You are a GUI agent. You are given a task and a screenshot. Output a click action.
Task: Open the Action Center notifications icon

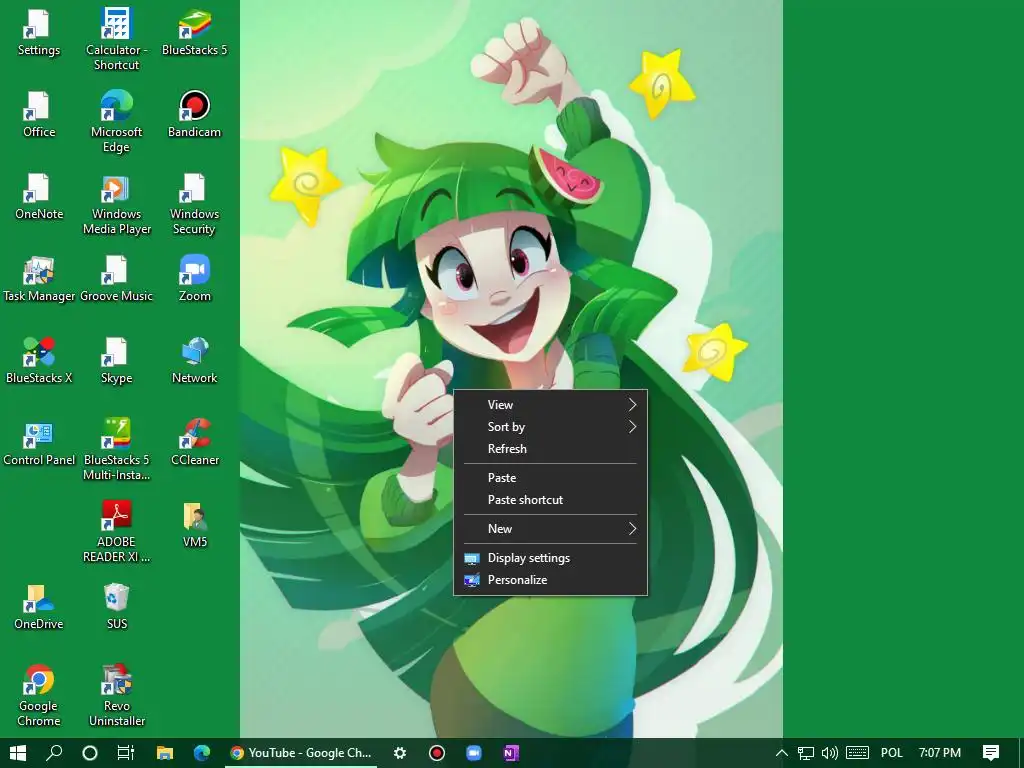coord(991,753)
